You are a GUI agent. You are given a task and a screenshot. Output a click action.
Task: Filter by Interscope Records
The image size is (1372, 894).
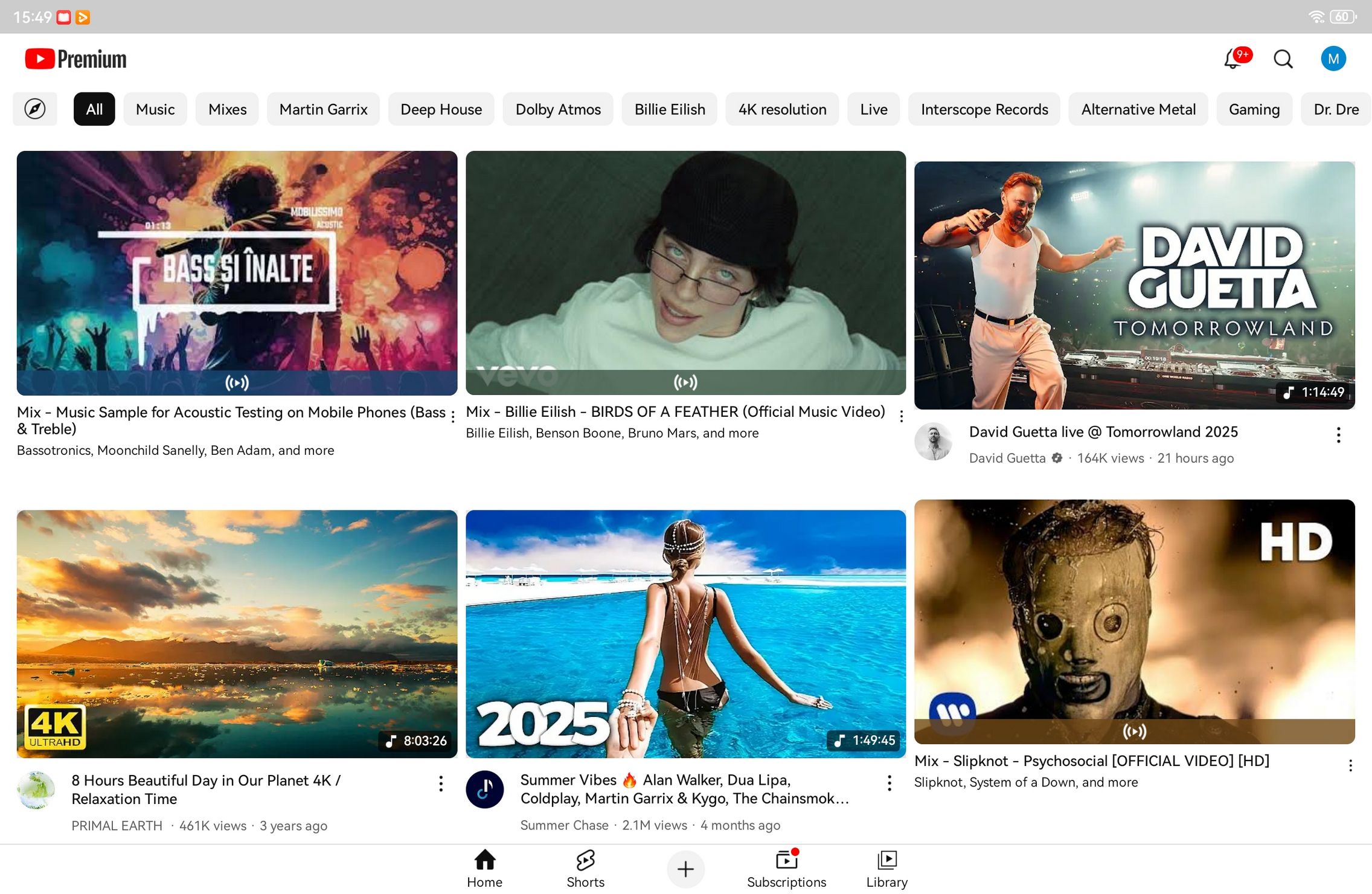coord(984,109)
